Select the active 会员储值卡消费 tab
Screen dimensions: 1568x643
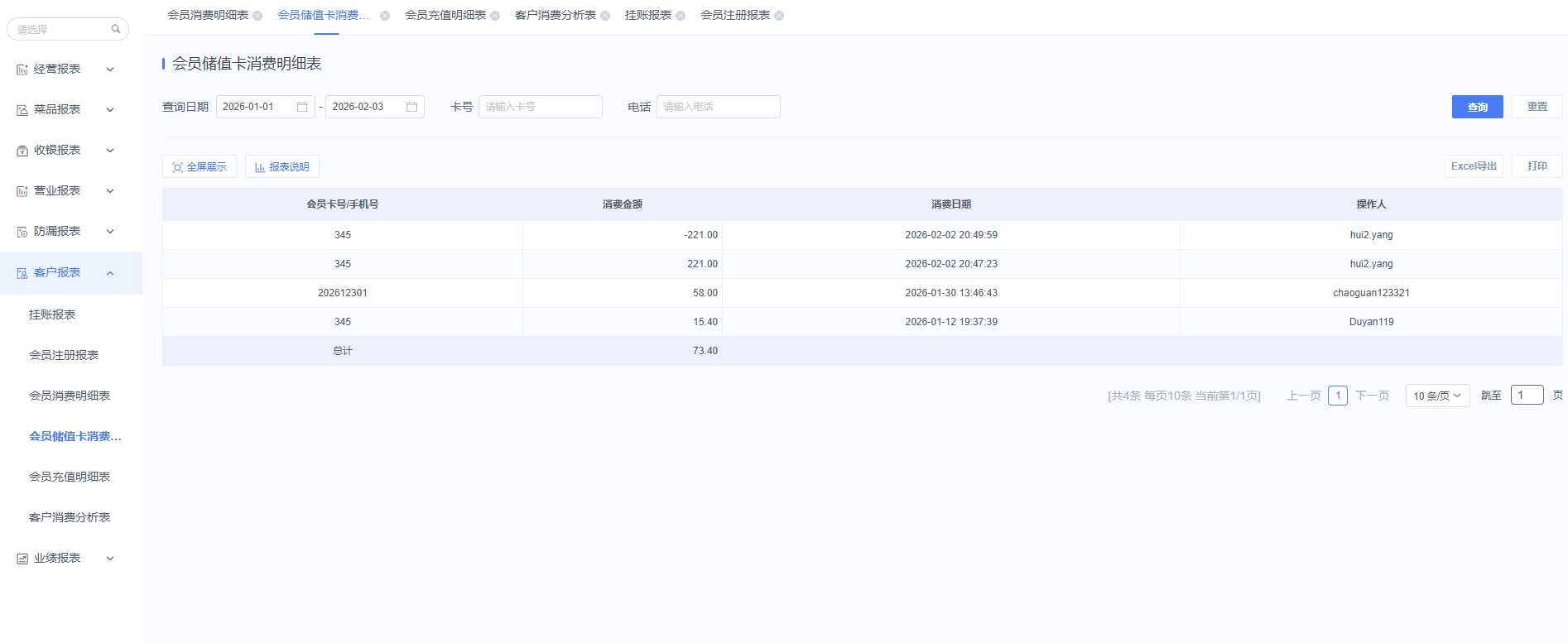[x=324, y=15]
